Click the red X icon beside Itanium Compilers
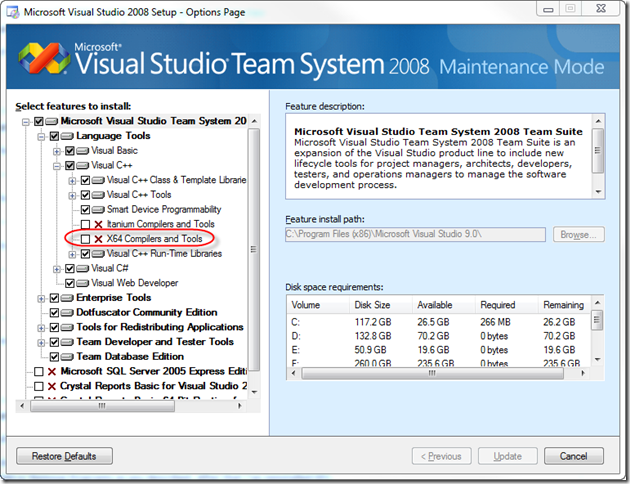 point(98,224)
